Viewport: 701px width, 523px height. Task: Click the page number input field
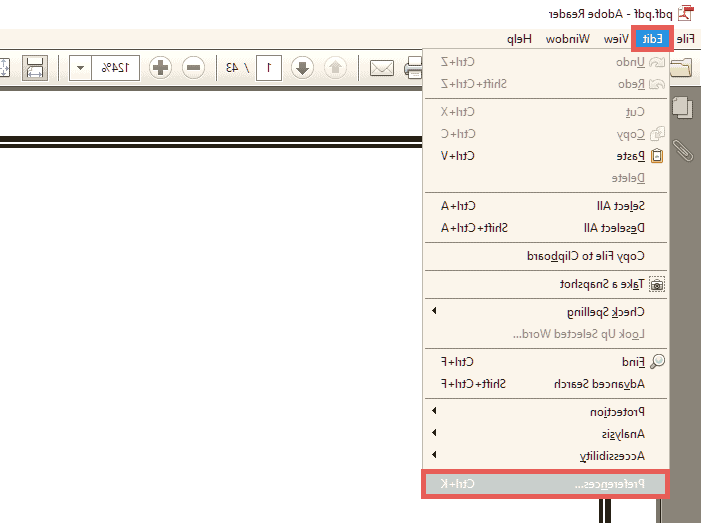point(269,68)
